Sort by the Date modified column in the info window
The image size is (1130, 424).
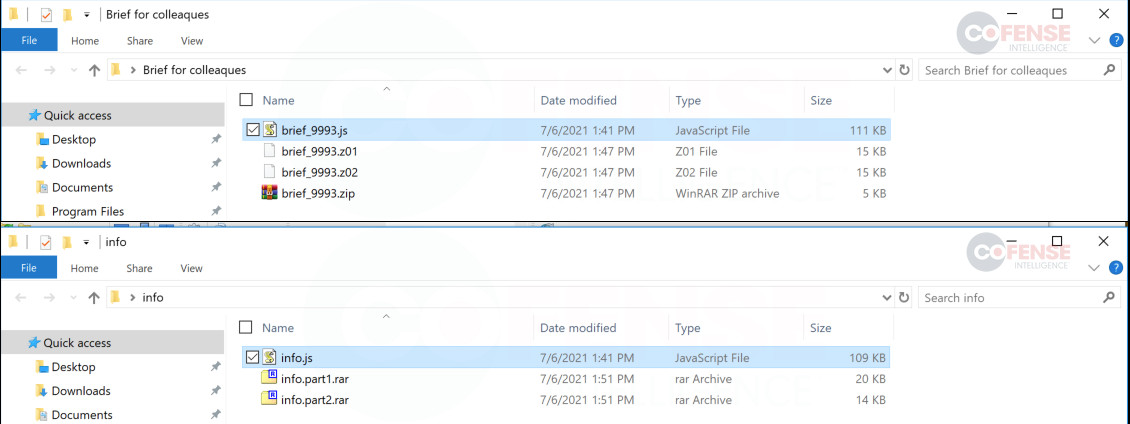coord(579,328)
